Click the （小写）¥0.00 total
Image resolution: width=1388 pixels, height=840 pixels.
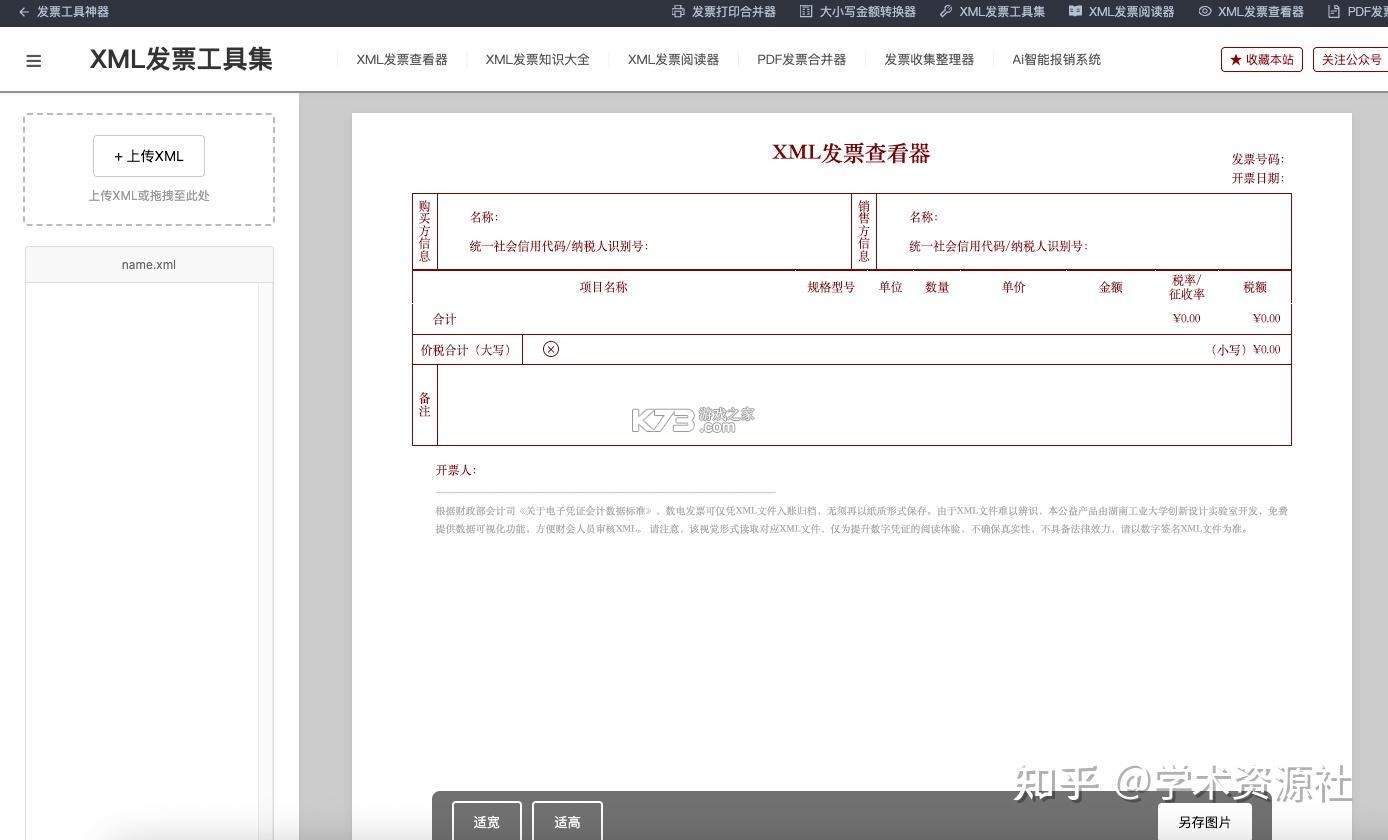pos(1245,350)
